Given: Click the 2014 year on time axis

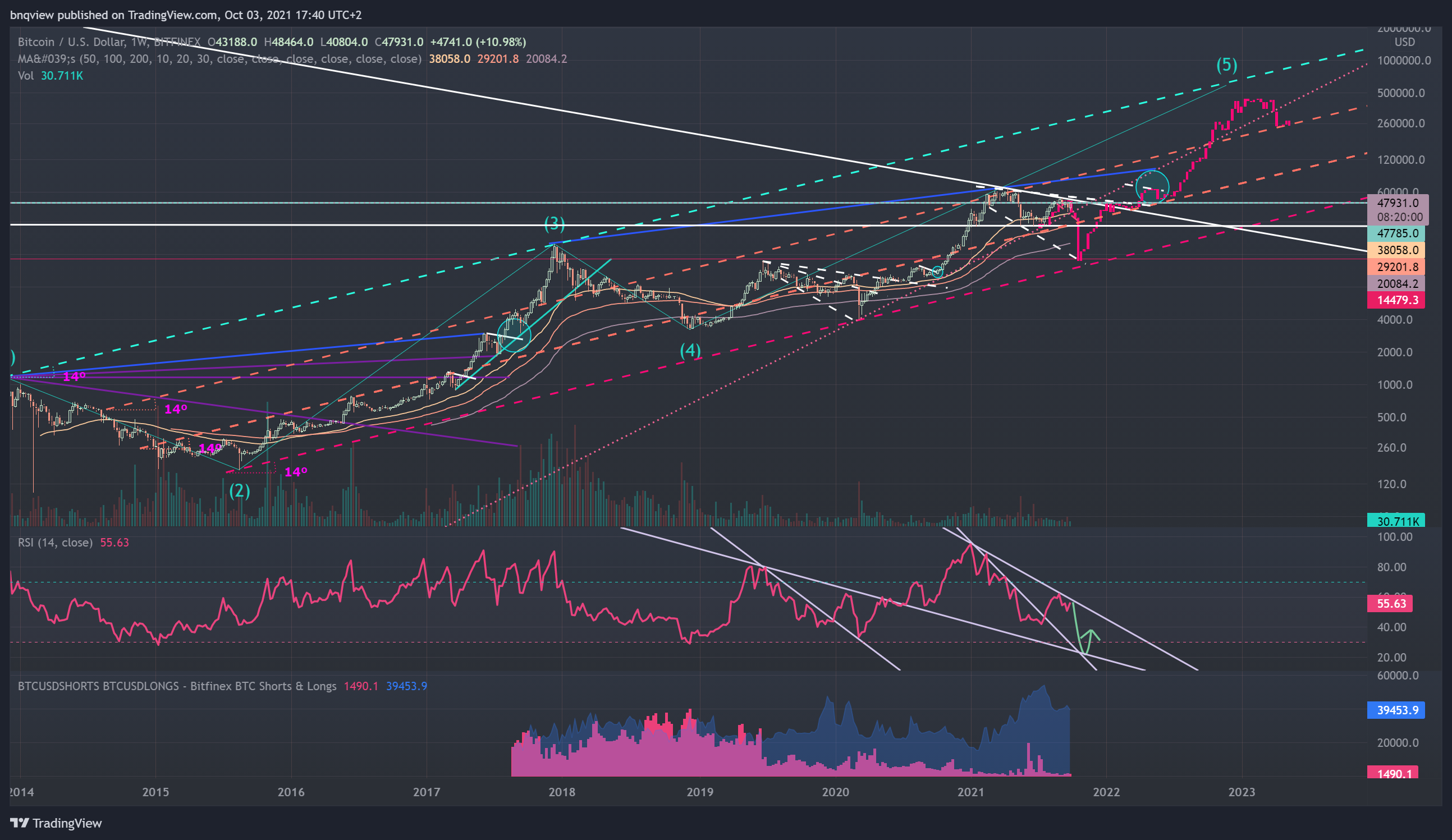Looking at the screenshot, I should tap(21, 792).
